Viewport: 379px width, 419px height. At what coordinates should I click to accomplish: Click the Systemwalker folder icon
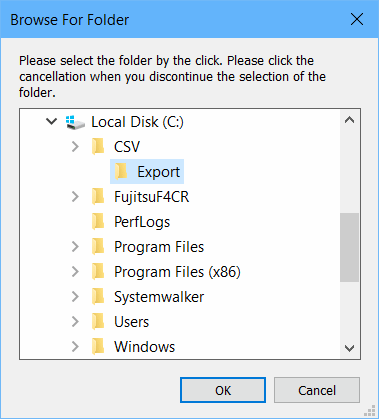click(x=98, y=297)
